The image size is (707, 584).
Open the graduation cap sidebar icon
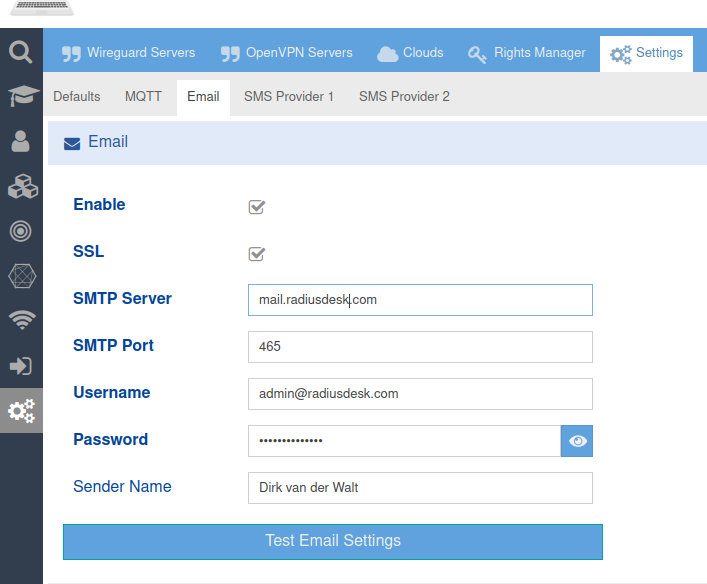[x=21, y=96]
